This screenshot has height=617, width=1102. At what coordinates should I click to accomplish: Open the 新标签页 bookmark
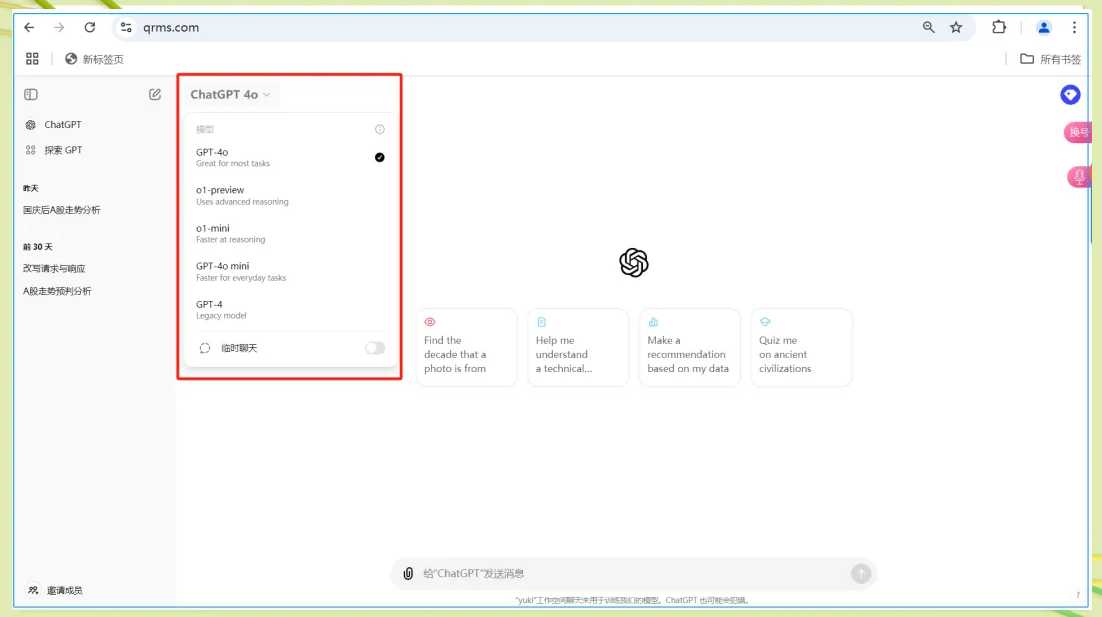[x=94, y=59]
